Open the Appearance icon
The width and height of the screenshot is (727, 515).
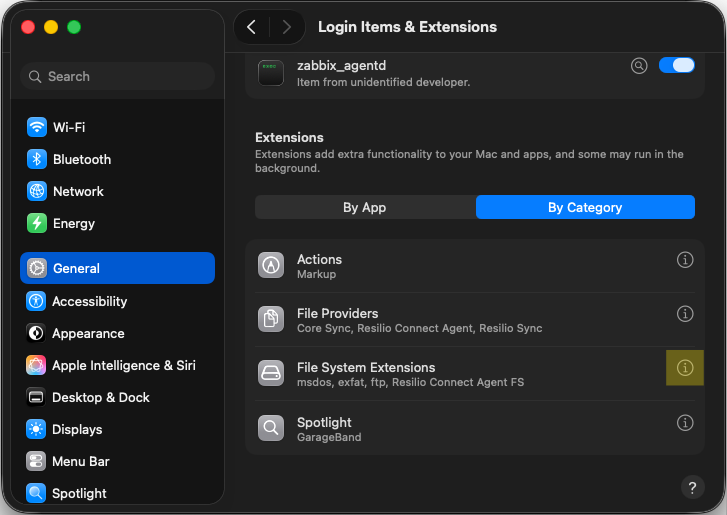(36, 333)
